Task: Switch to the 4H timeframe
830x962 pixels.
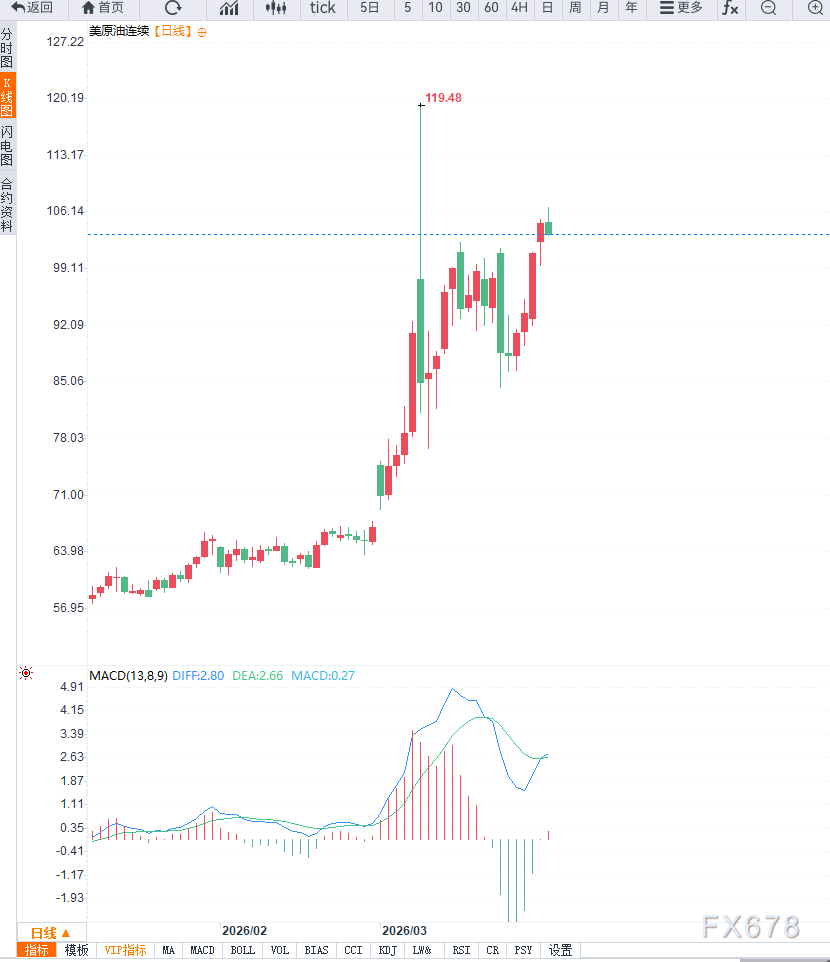Action: [519, 8]
